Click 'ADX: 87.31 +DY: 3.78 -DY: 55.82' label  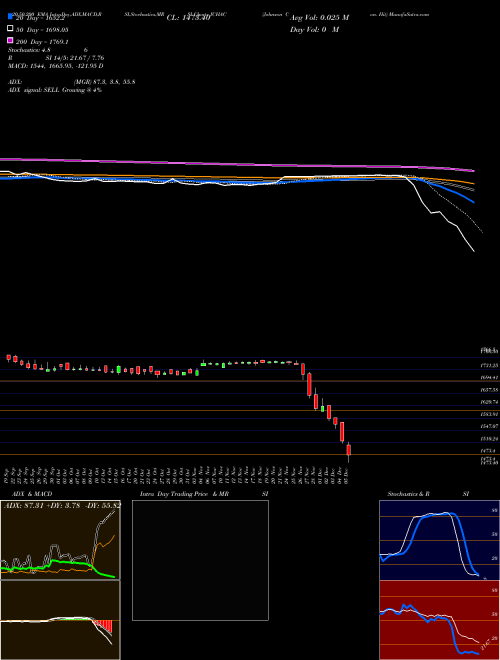point(62,505)
